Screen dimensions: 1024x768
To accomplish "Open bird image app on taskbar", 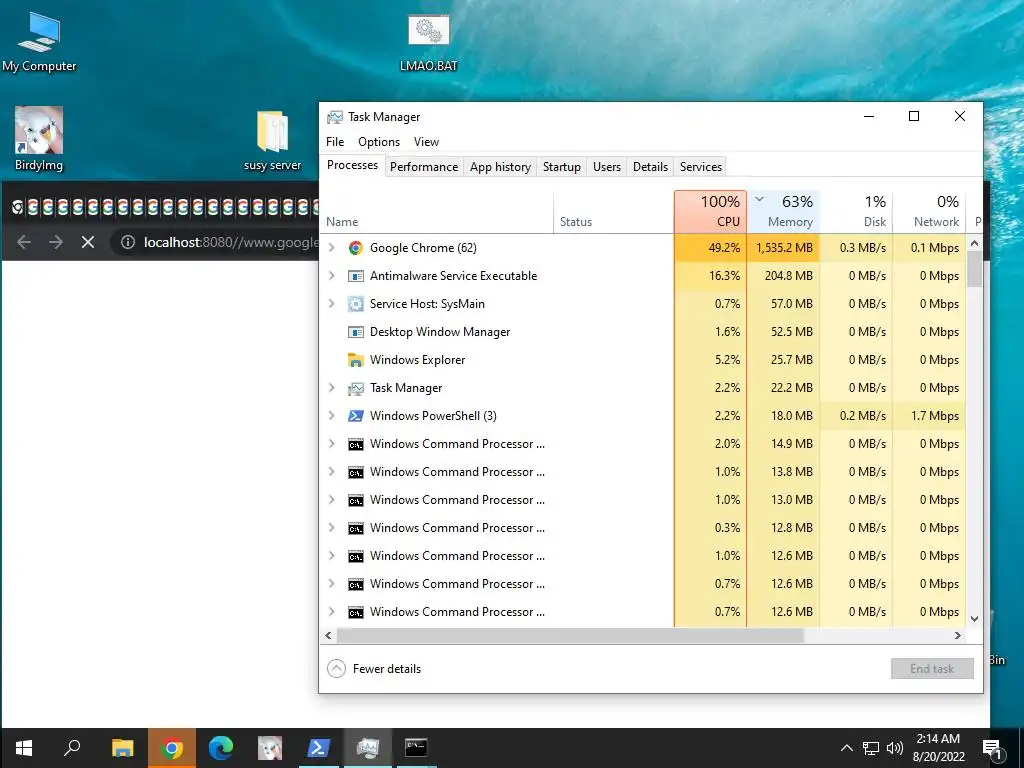I will (x=270, y=748).
